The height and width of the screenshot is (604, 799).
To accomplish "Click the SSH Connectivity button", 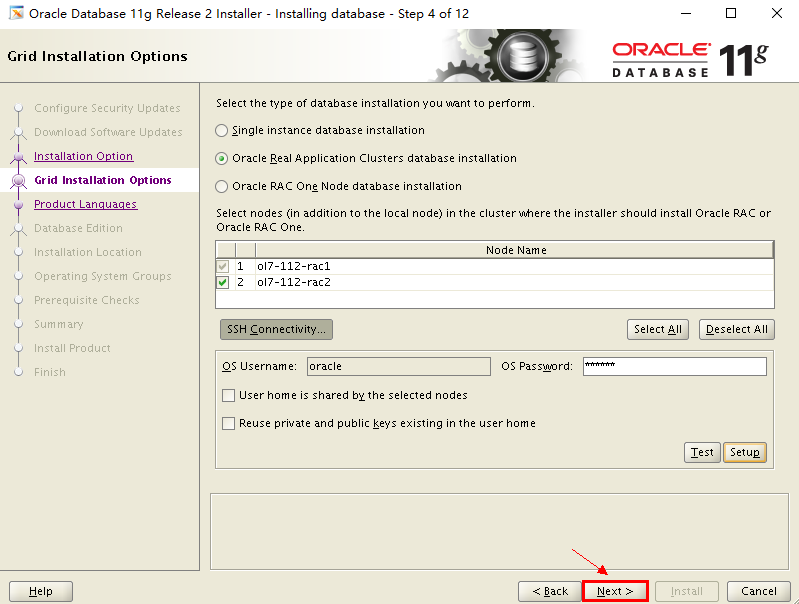I will (276, 329).
